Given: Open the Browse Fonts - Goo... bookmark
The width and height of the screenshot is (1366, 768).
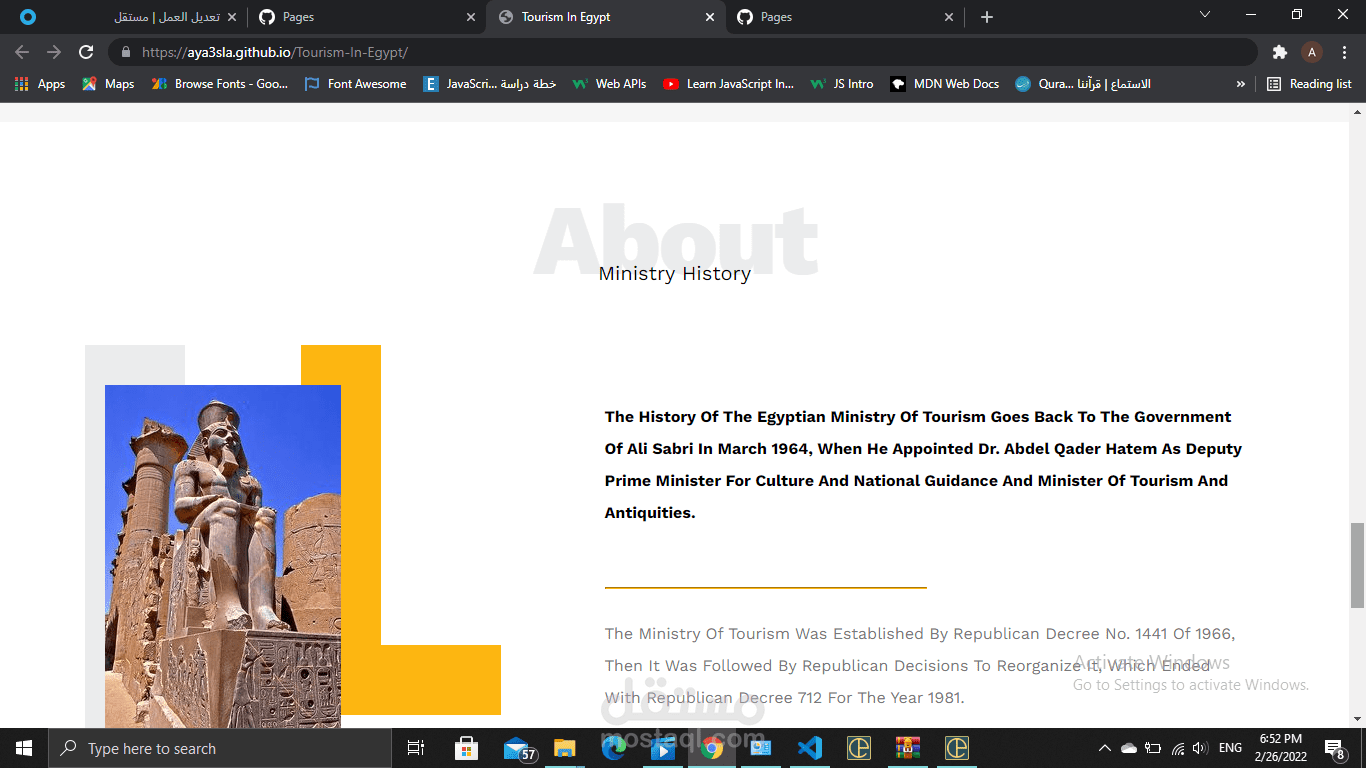Looking at the screenshot, I should pos(220,84).
